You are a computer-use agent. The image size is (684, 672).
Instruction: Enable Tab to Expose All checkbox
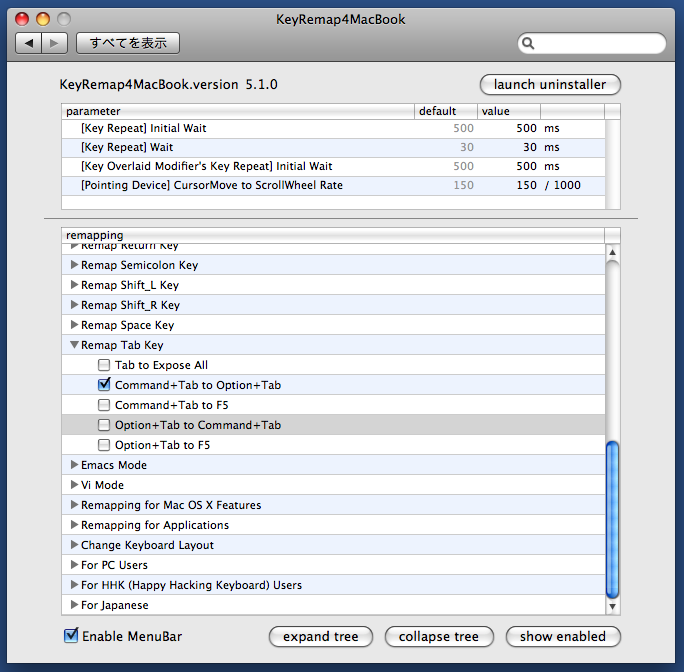pos(104,365)
